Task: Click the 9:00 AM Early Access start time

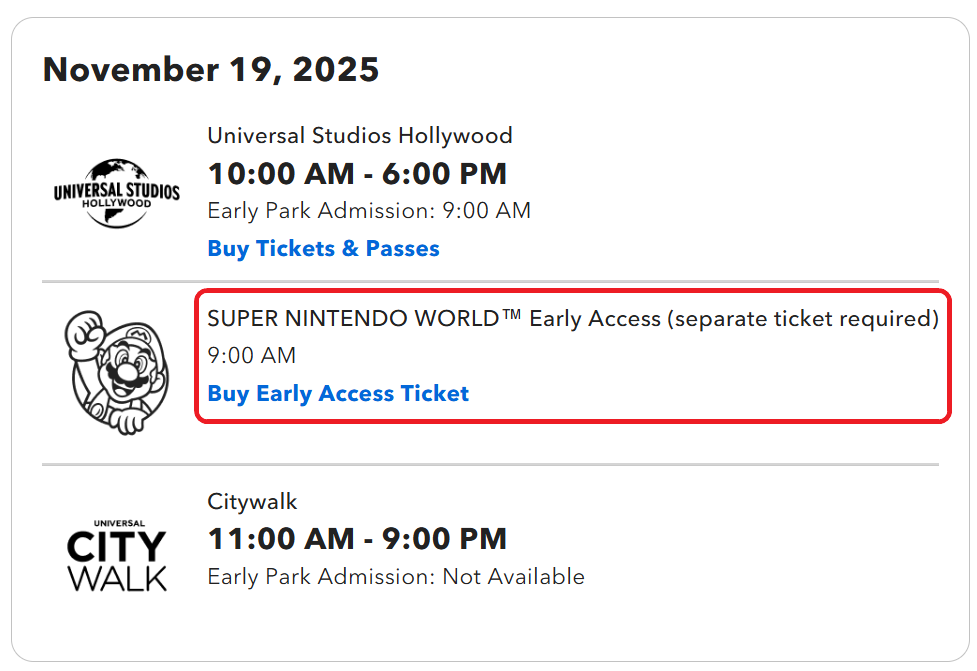Action: tap(252, 356)
